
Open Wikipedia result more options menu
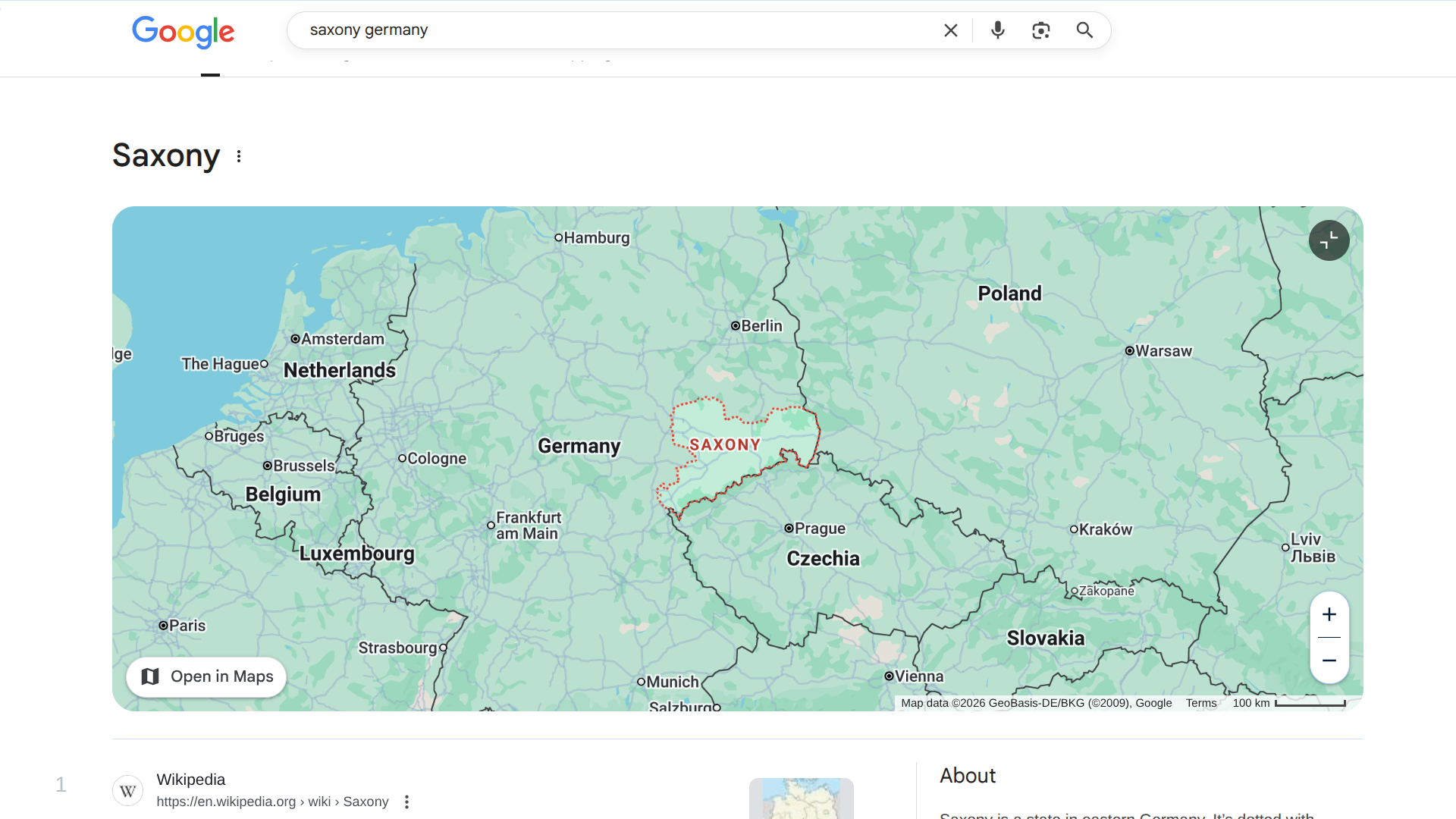[406, 802]
